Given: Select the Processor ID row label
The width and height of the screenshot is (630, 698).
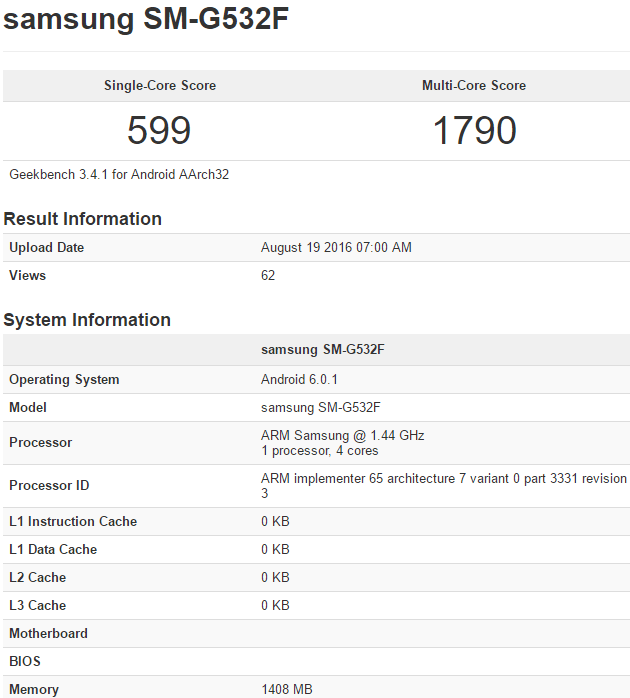Looking at the screenshot, I should [x=49, y=486].
